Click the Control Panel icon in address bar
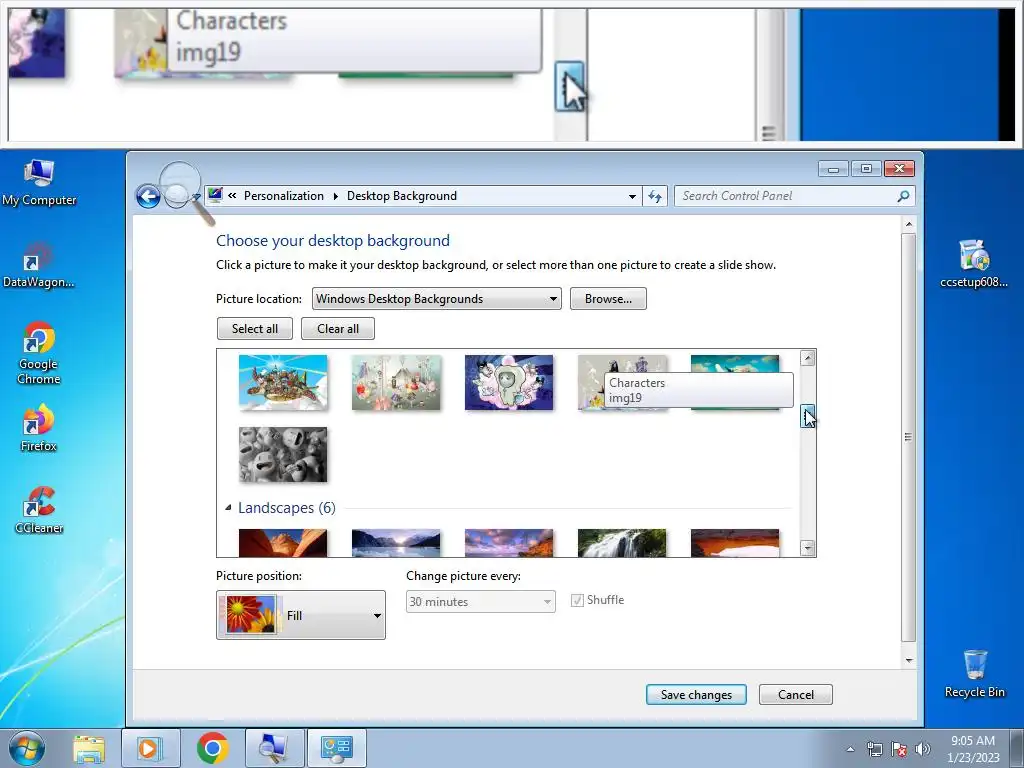Image resolution: width=1024 pixels, height=768 pixels. click(x=215, y=195)
